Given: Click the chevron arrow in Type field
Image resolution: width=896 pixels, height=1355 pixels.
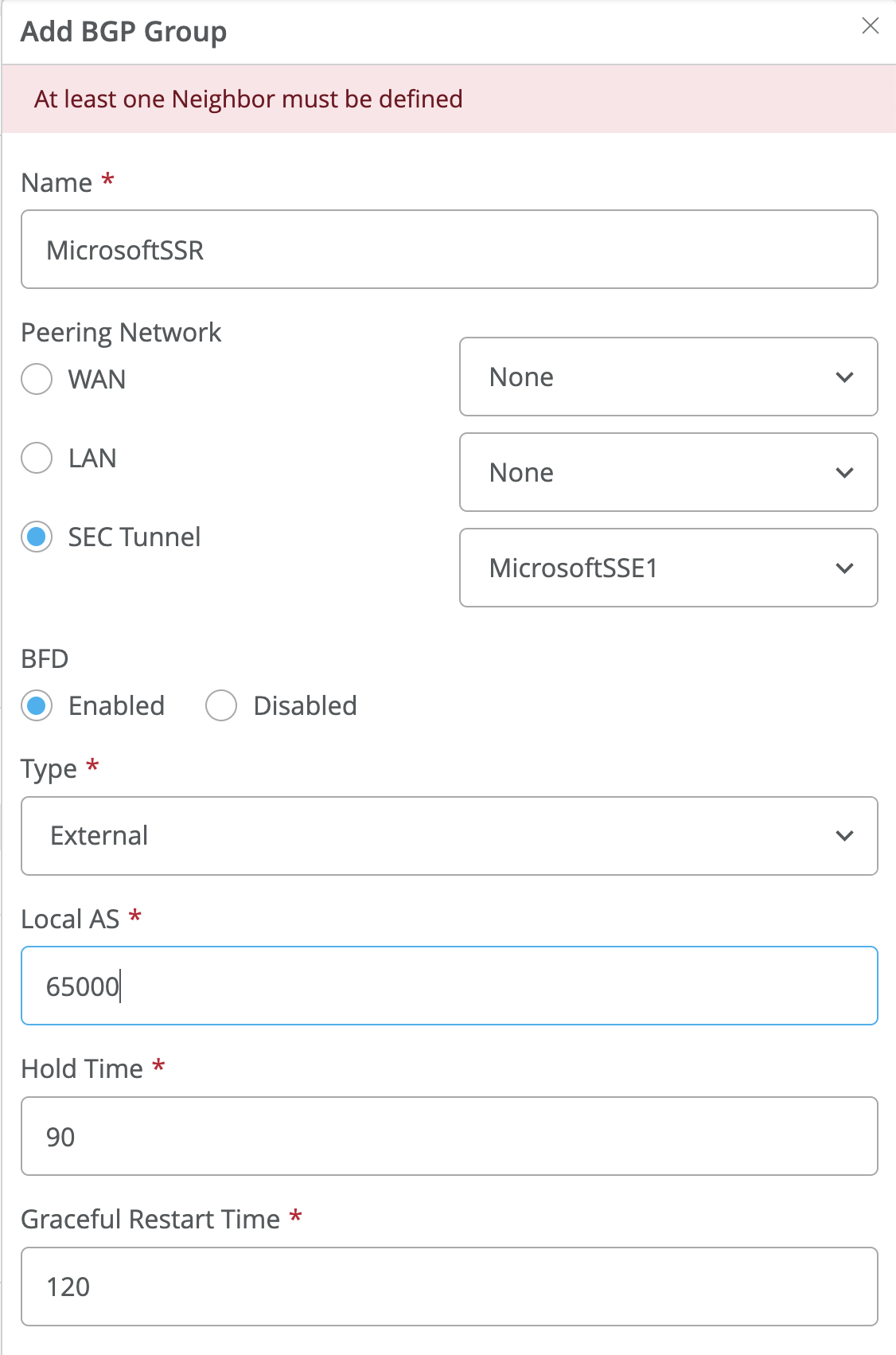Looking at the screenshot, I should [844, 836].
